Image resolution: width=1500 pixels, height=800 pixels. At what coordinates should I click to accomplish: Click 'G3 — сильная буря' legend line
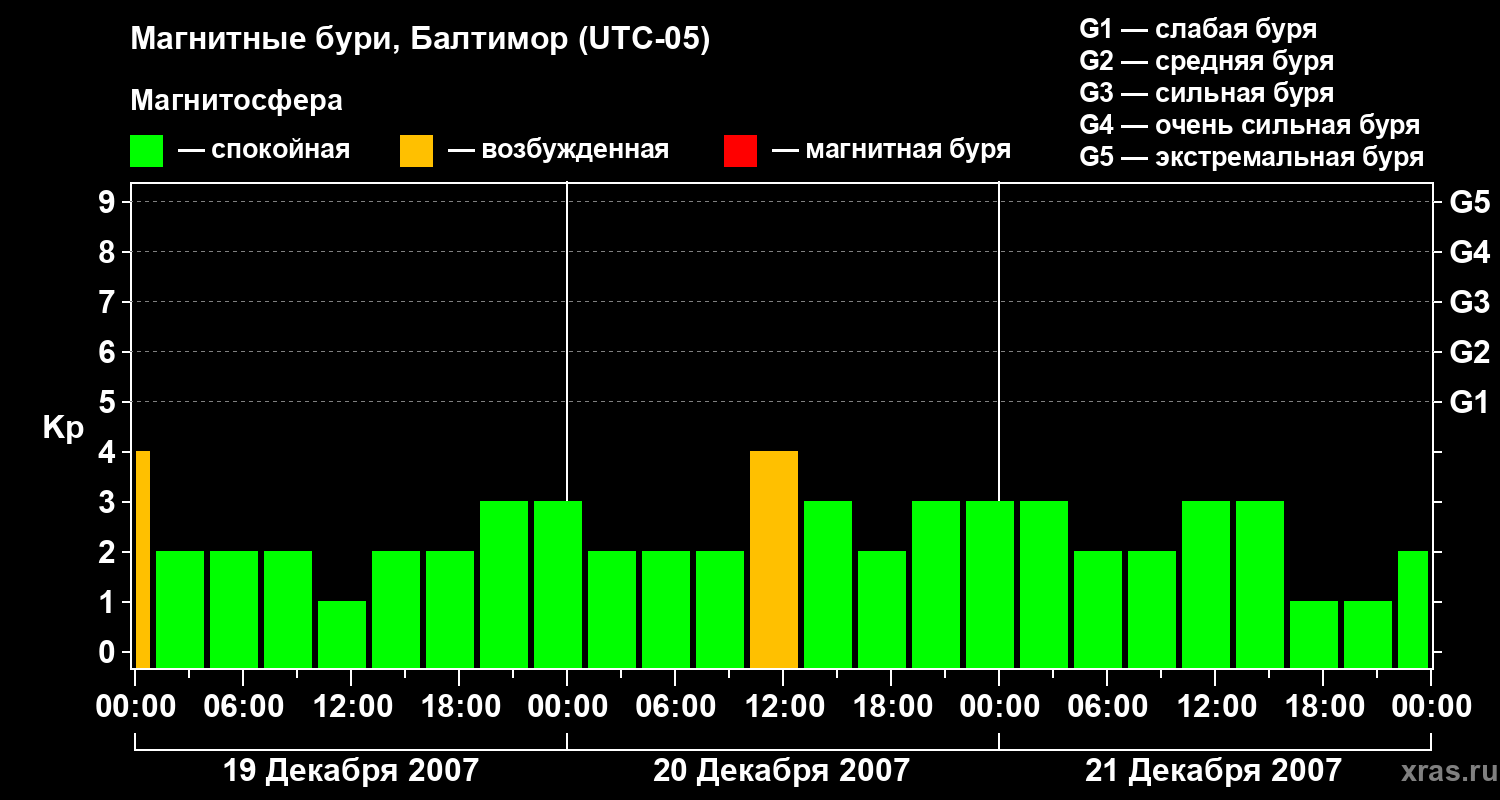(1206, 93)
